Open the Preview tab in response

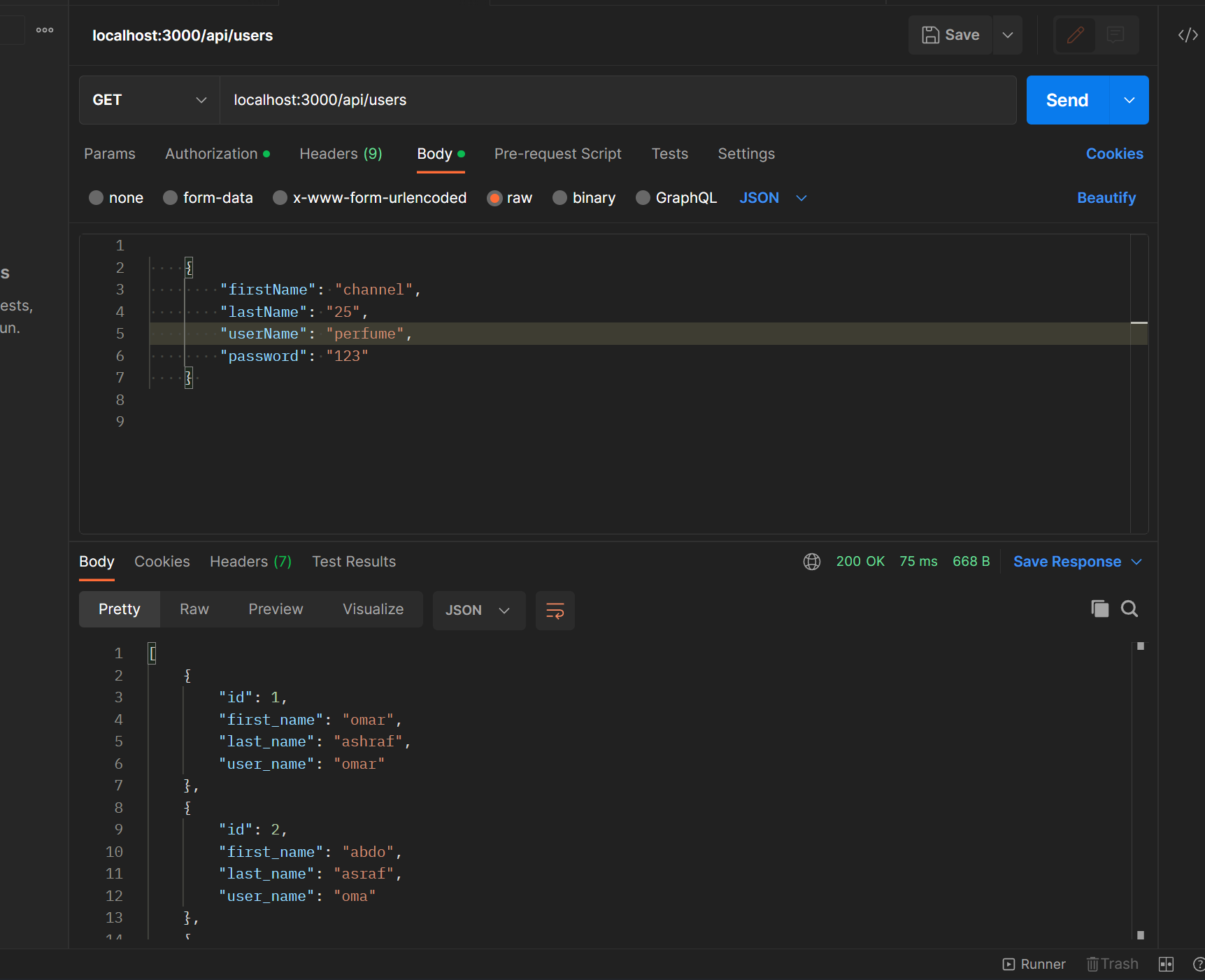click(x=276, y=609)
